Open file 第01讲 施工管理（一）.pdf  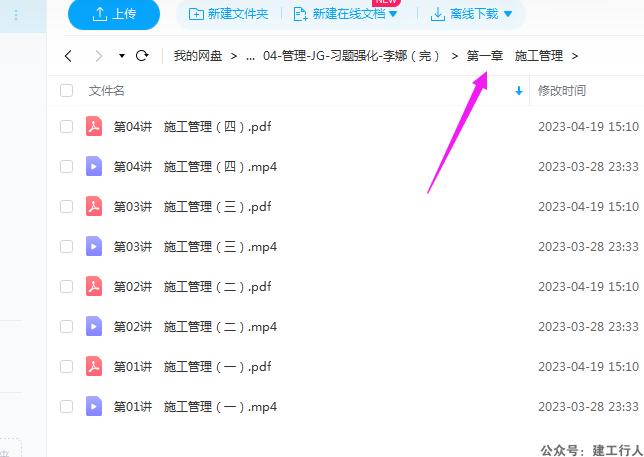pos(192,366)
